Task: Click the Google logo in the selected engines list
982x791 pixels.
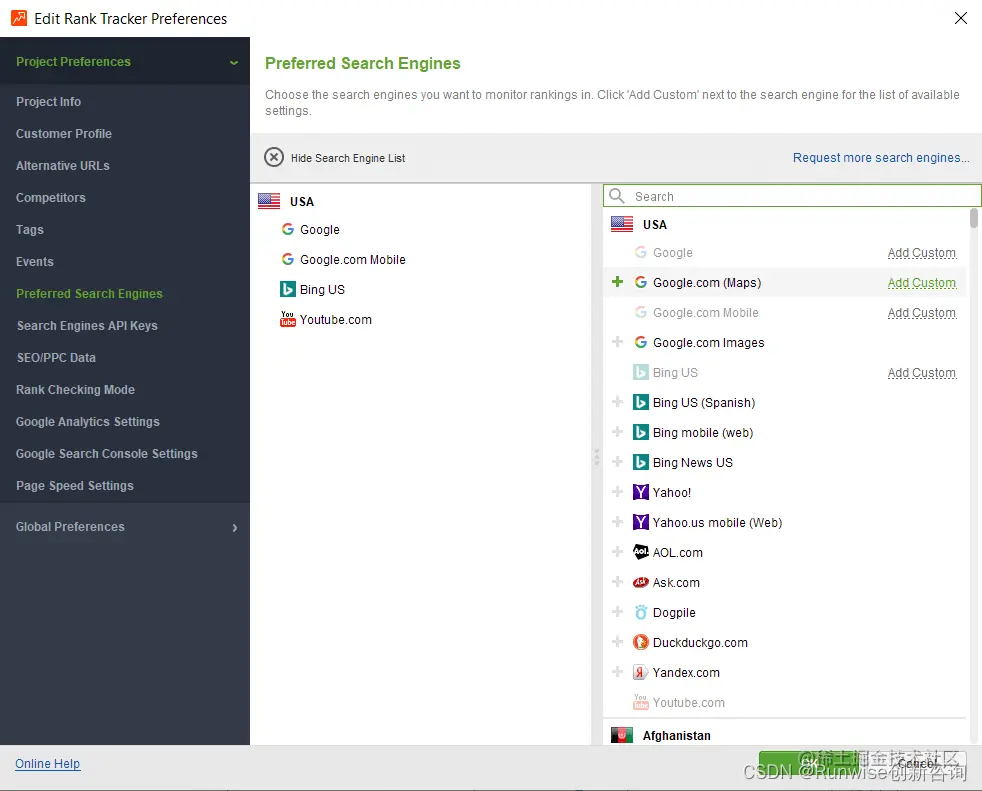Action: coord(287,229)
